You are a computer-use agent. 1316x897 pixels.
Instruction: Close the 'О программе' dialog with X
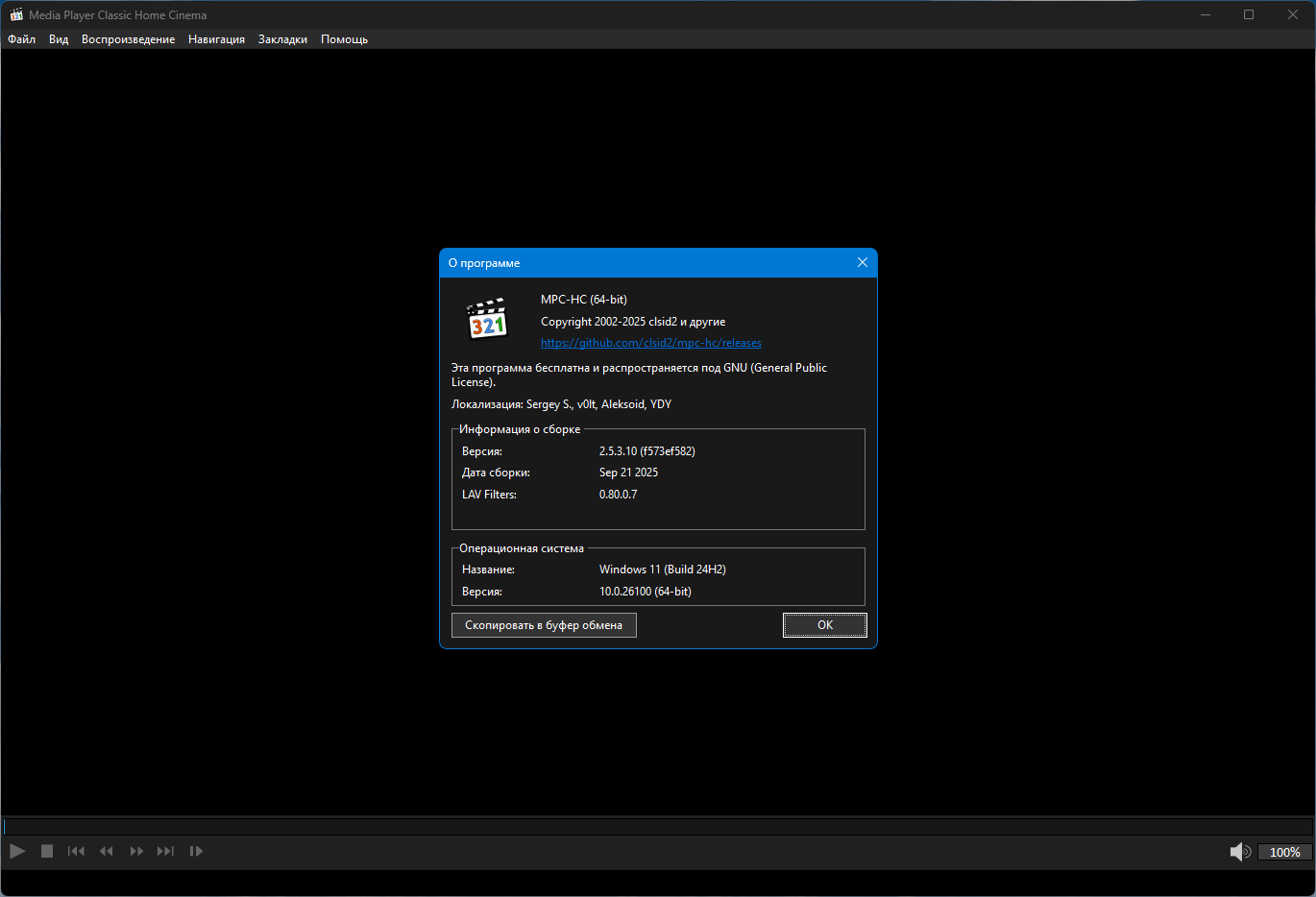(x=862, y=263)
